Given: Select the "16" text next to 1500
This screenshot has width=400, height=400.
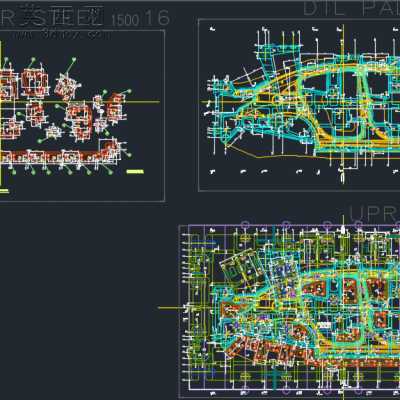Looking at the screenshot, I should click(x=158, y=18).
